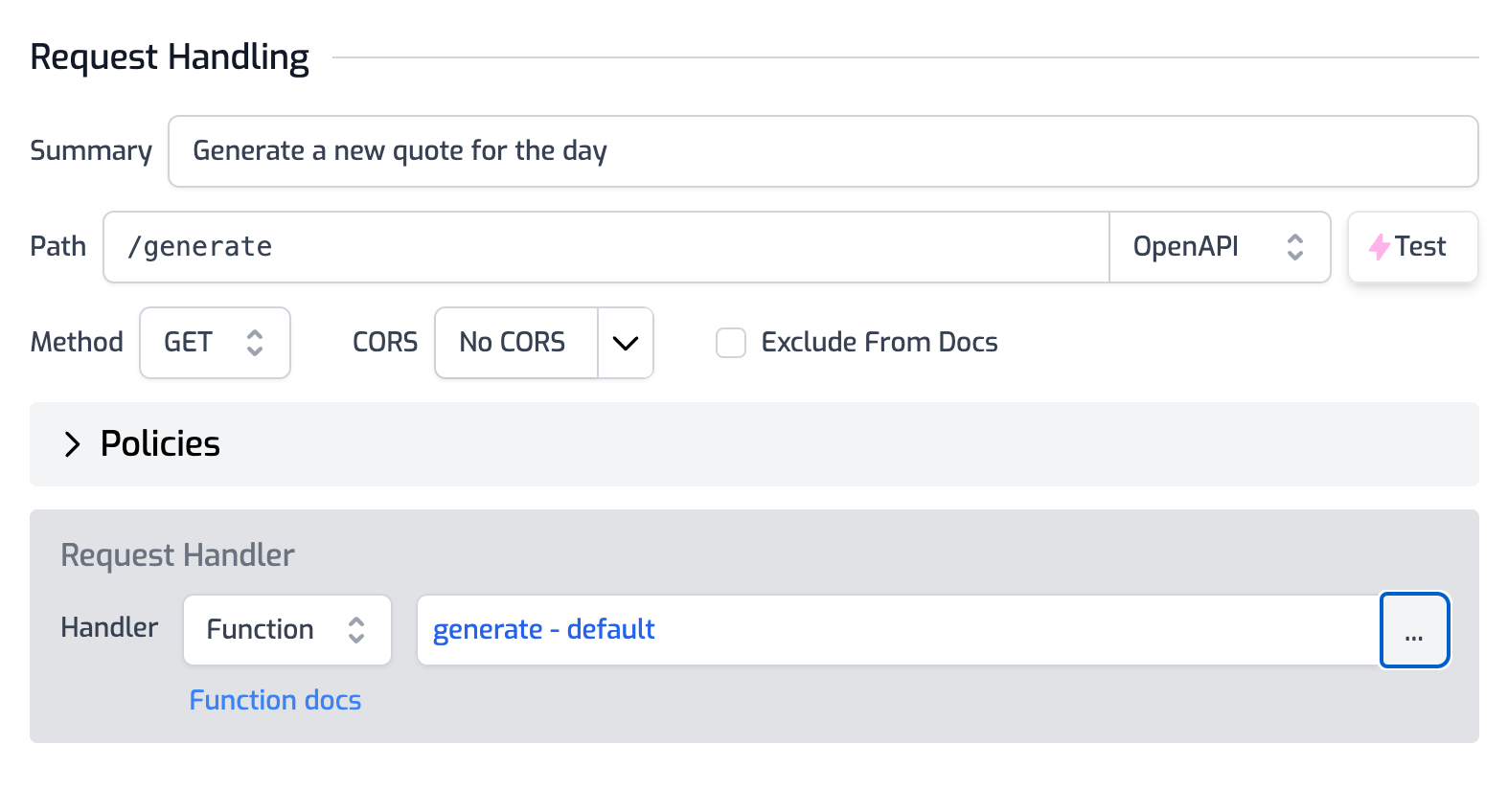Click the /generate path input field

[x=605, y=247]
